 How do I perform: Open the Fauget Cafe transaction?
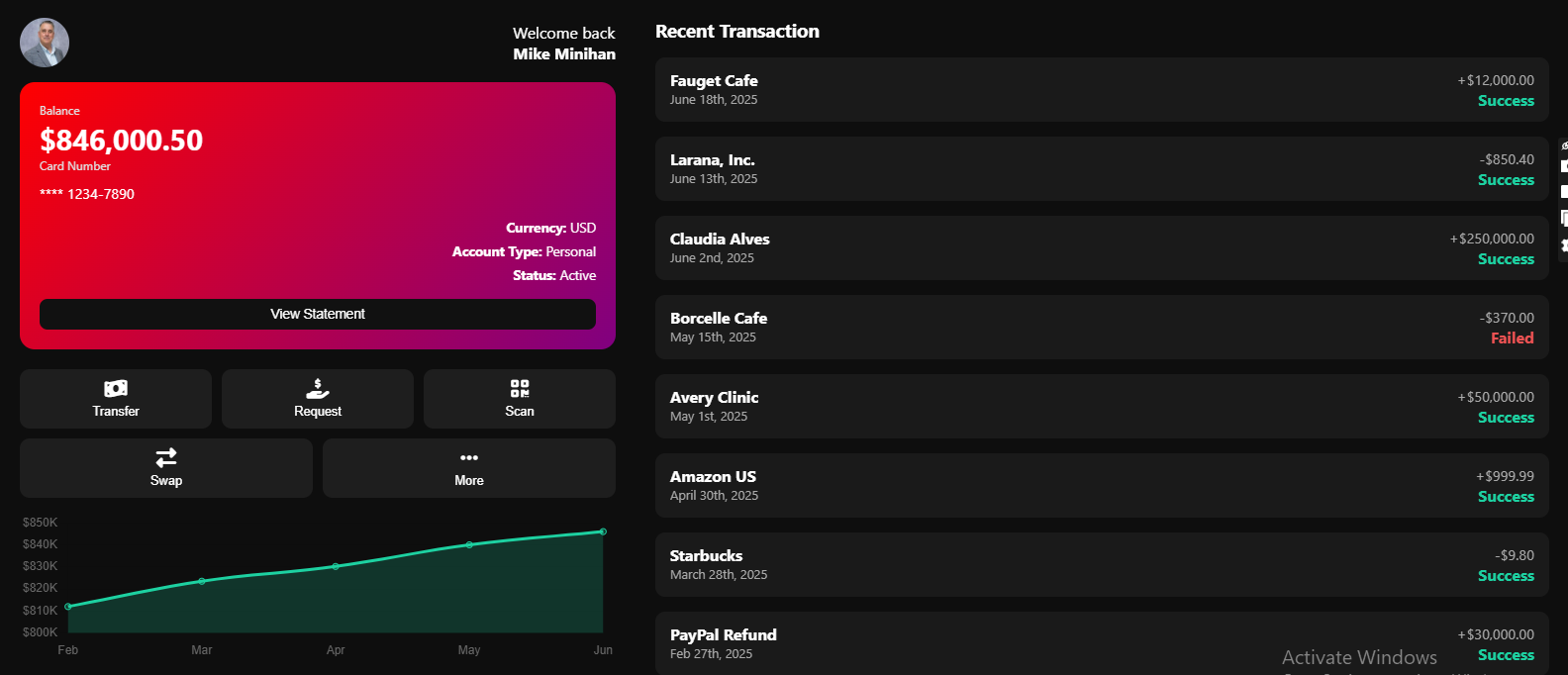pyautogui.click(x=1102, y=89)
